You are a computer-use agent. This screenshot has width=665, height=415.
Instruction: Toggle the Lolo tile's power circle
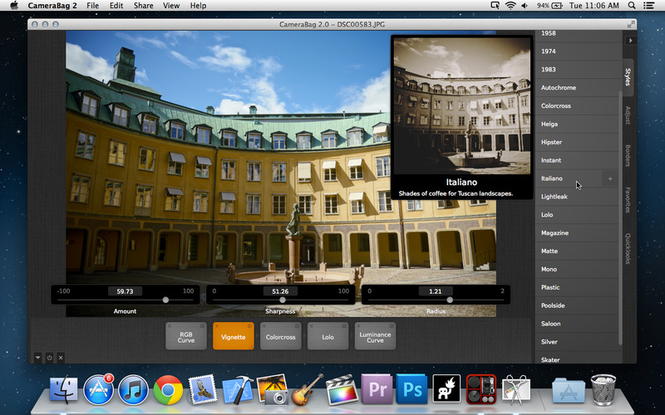click(344, 326)
